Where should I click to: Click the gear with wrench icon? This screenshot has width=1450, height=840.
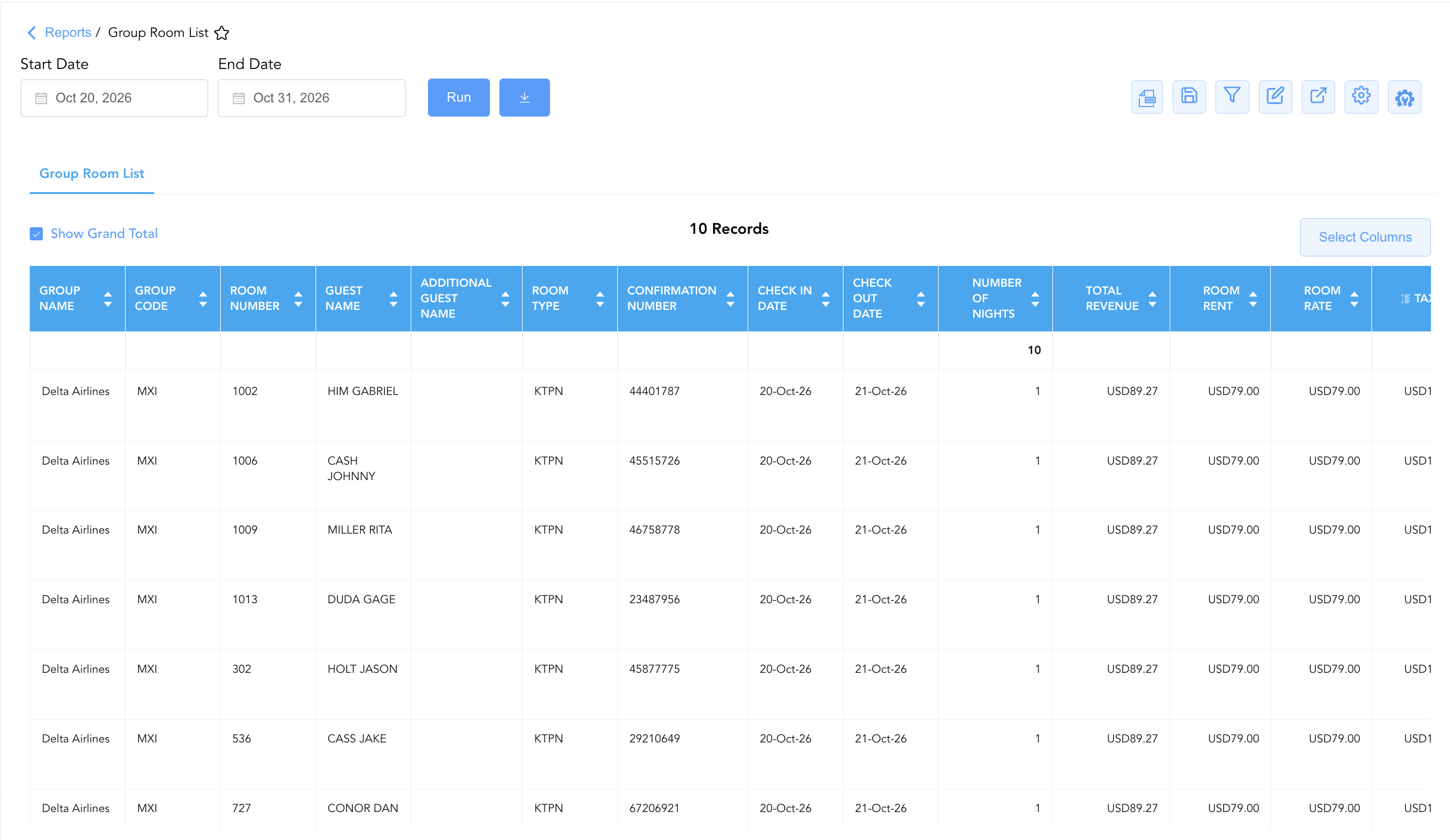[x=1405, y=97]
